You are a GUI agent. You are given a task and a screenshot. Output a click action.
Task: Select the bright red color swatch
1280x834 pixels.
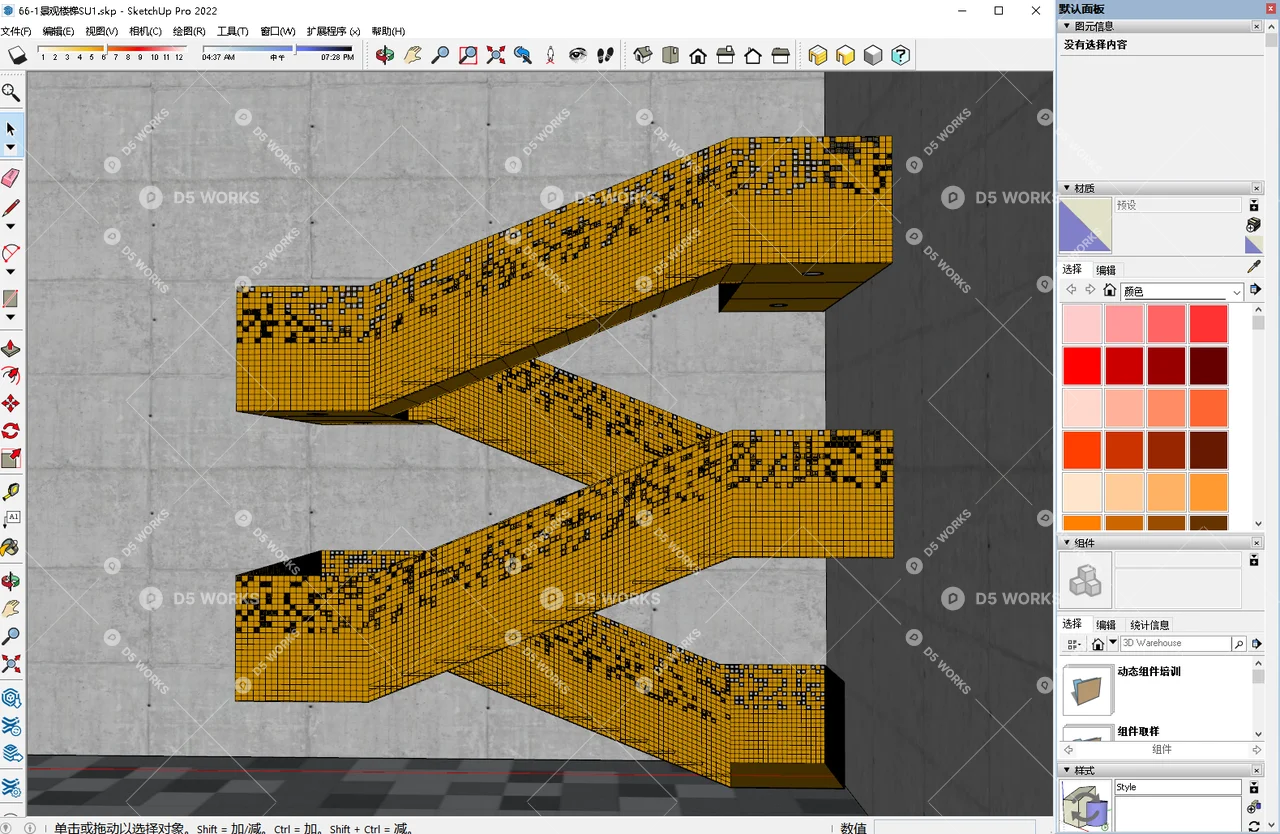(1081, 365)
